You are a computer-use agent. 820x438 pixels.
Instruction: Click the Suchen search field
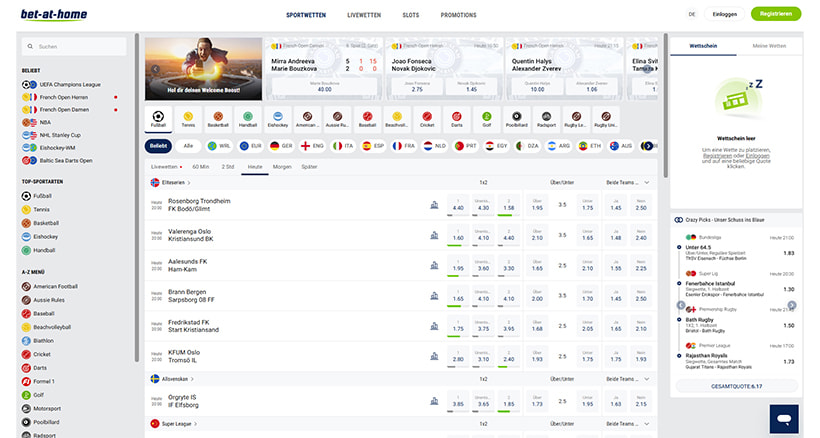(x=74, y=47)
